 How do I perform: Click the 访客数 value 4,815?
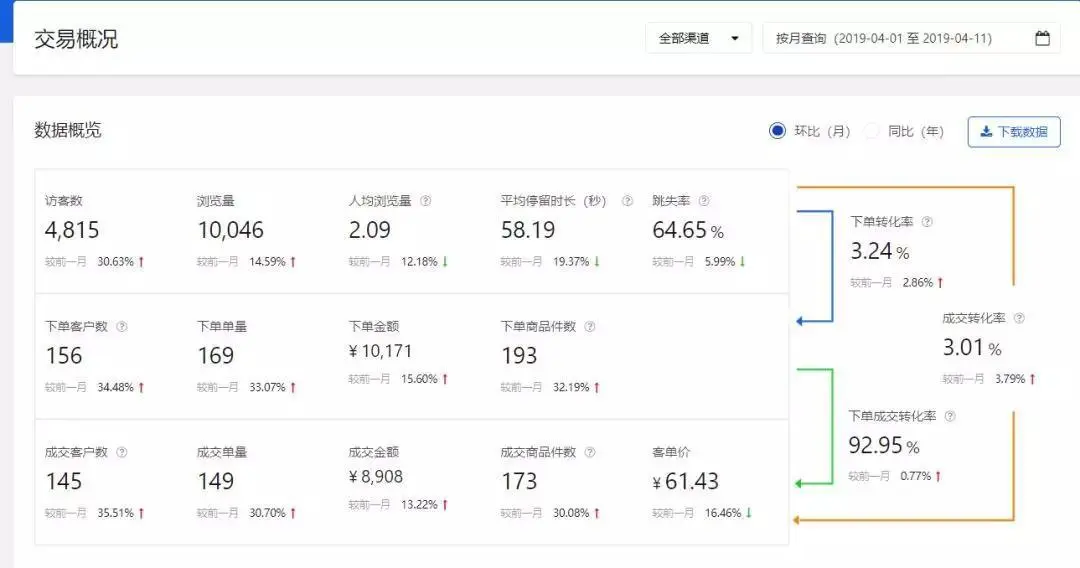72,230
